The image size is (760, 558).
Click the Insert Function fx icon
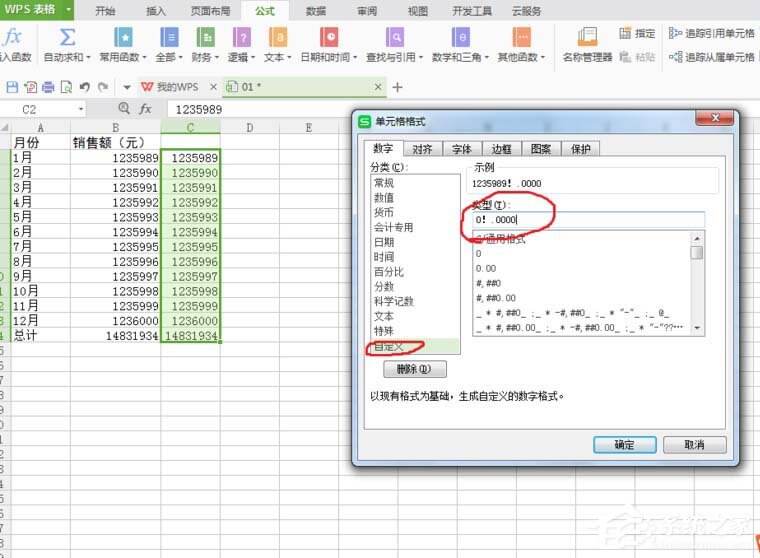click(x=12, y=37)
